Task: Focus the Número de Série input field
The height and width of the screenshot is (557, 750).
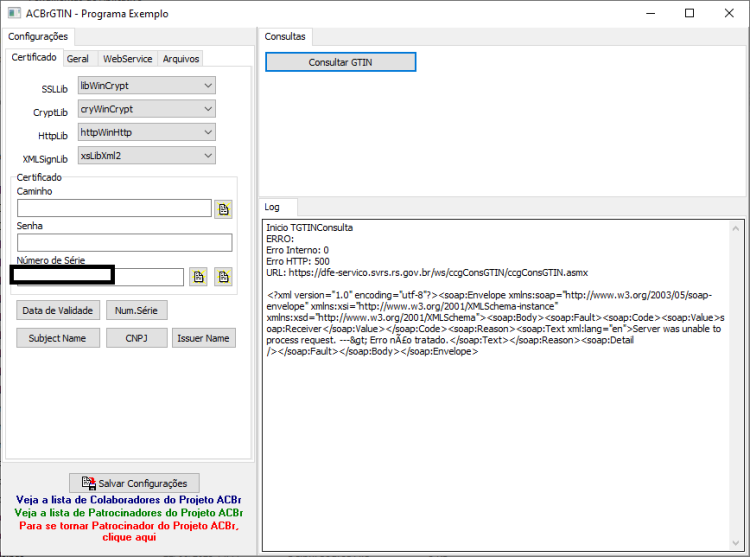Action: tap(100, 277)
